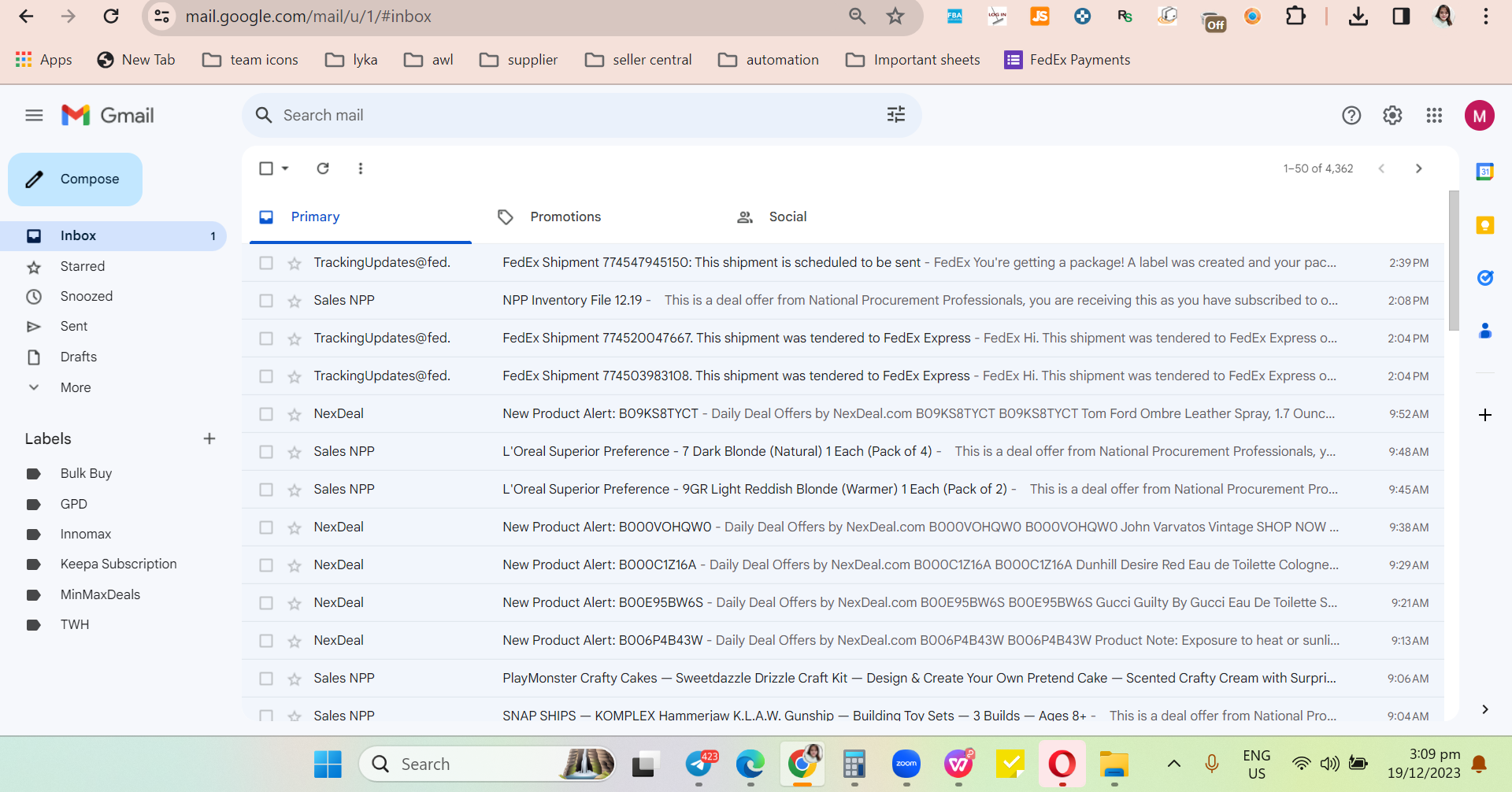
Task: Click the Chrome address bar URL
Action: pyautogui.click(x=308, y=17)
